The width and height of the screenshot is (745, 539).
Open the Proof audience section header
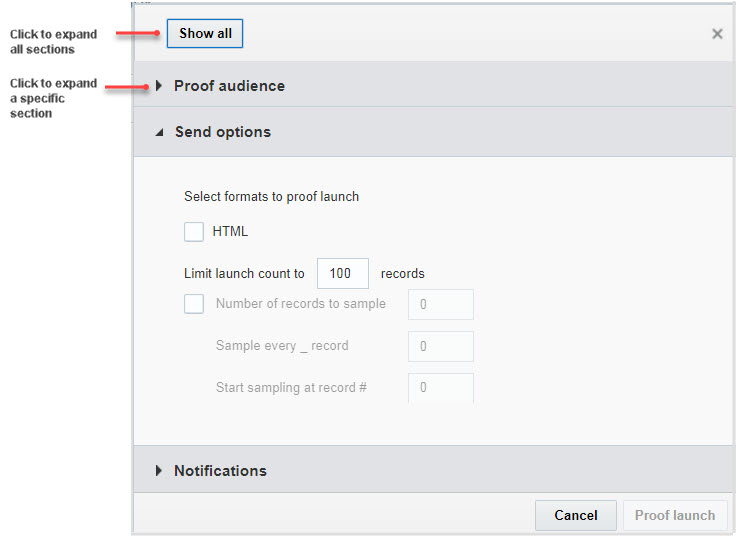[x=229, y=86]
